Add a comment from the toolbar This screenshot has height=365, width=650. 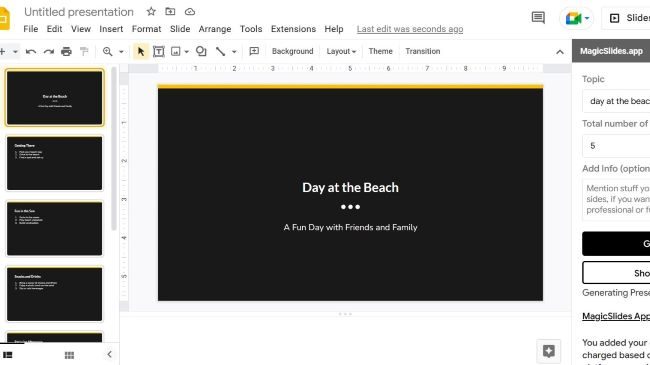pos(254,51)
